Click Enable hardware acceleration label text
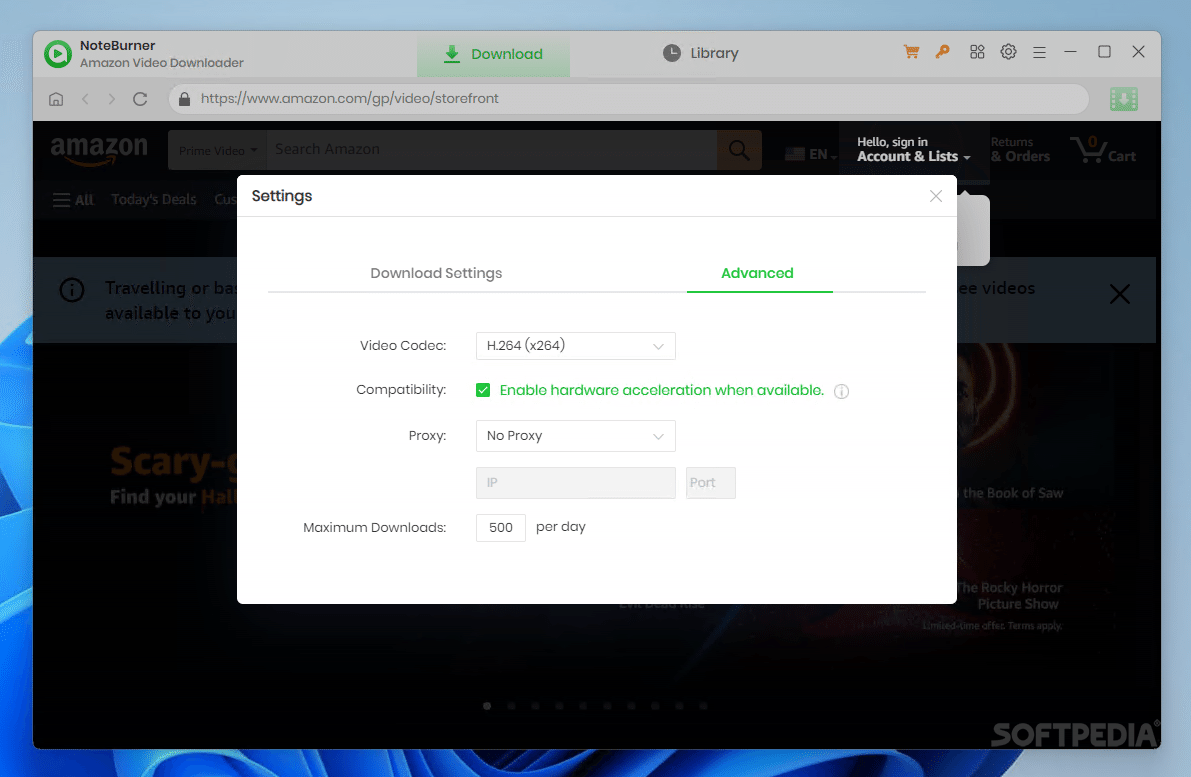The image size is (1191, 777). click(x=662, y=390)
